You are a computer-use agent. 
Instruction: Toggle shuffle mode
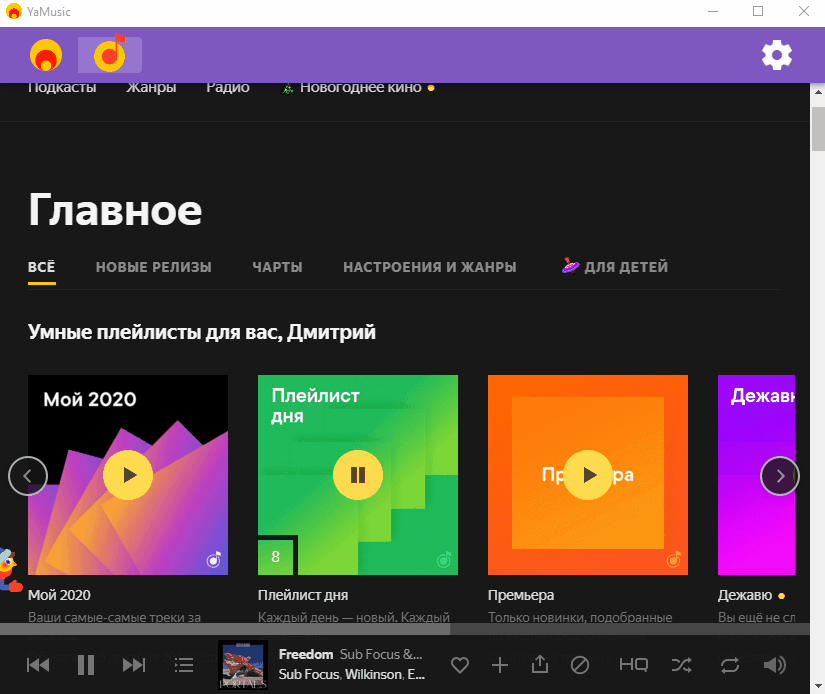click(x=681, y=665)
